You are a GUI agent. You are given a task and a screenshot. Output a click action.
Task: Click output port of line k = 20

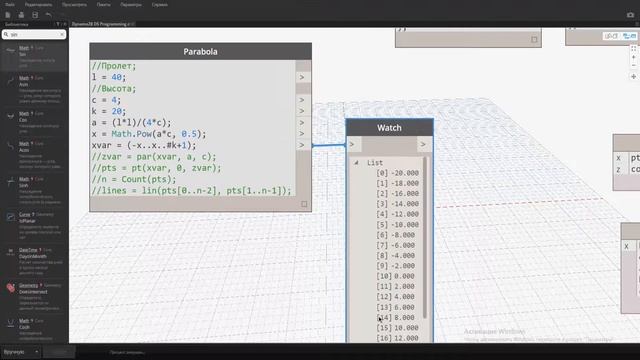pyautogui.click(x=302, y=111)
